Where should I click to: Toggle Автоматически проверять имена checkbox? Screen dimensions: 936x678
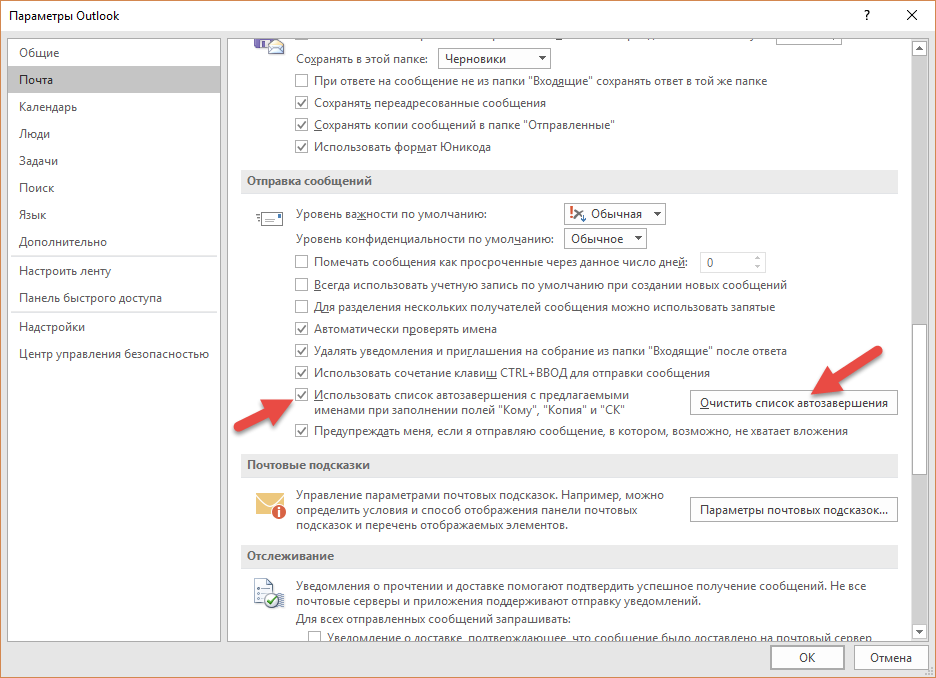click(x=301, y=329)
